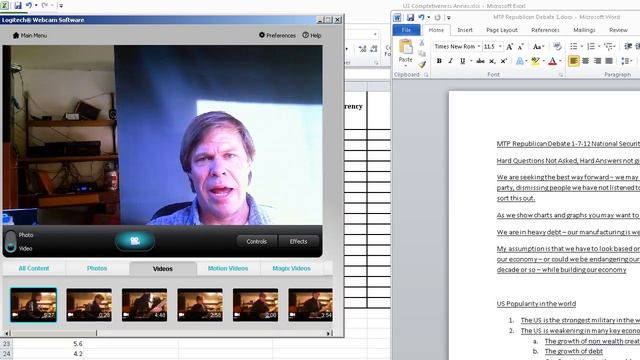Click Text Effects glowing A icon
640x360 pixels.
click(520, 61)
